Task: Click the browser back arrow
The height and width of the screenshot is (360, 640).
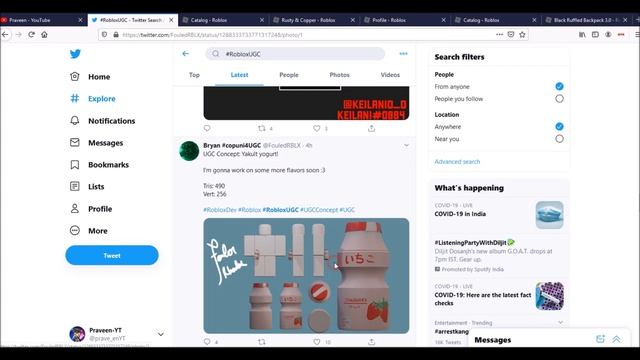Action: (5, 35)
